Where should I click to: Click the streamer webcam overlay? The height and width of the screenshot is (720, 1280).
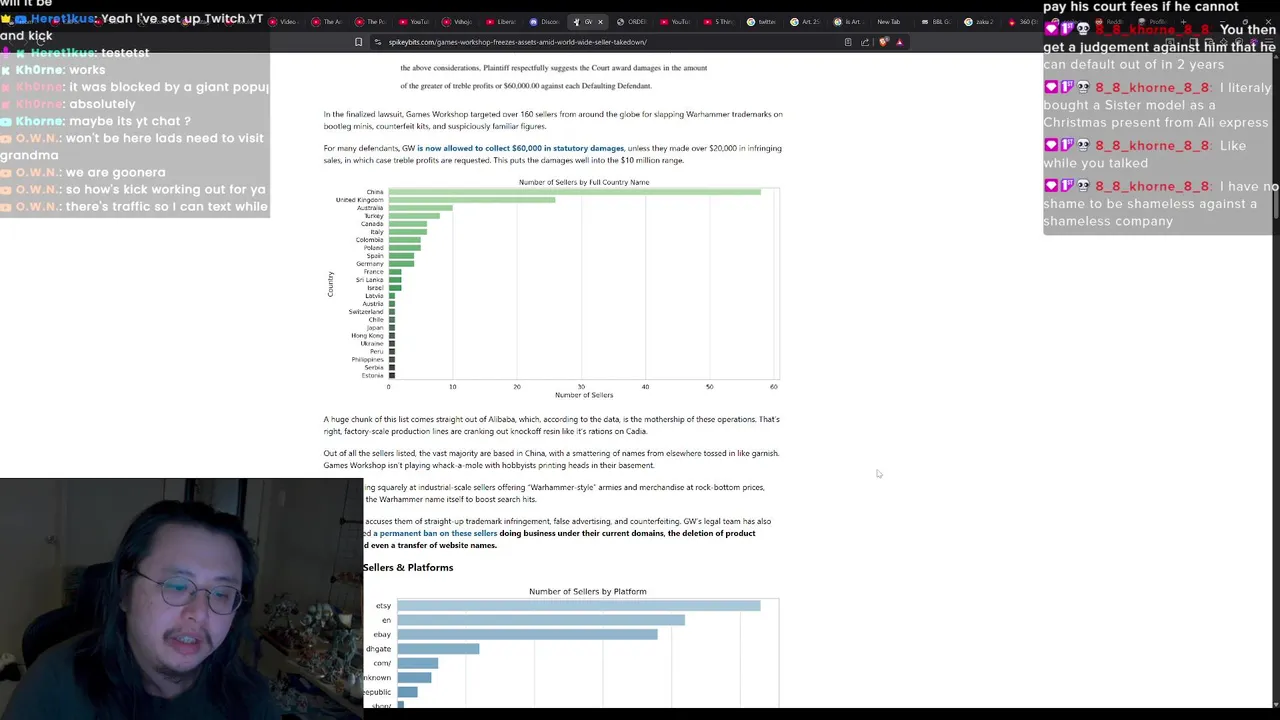tap(181, 598)
